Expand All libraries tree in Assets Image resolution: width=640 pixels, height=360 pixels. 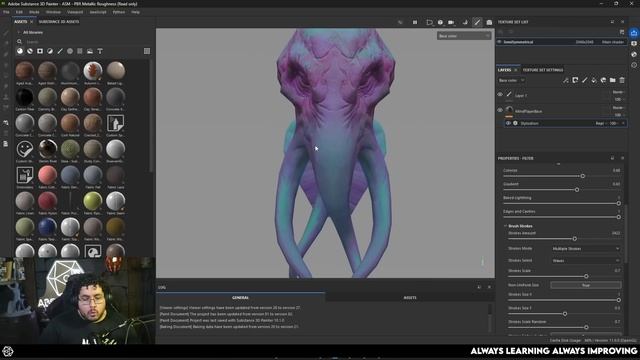coord(18,32)
